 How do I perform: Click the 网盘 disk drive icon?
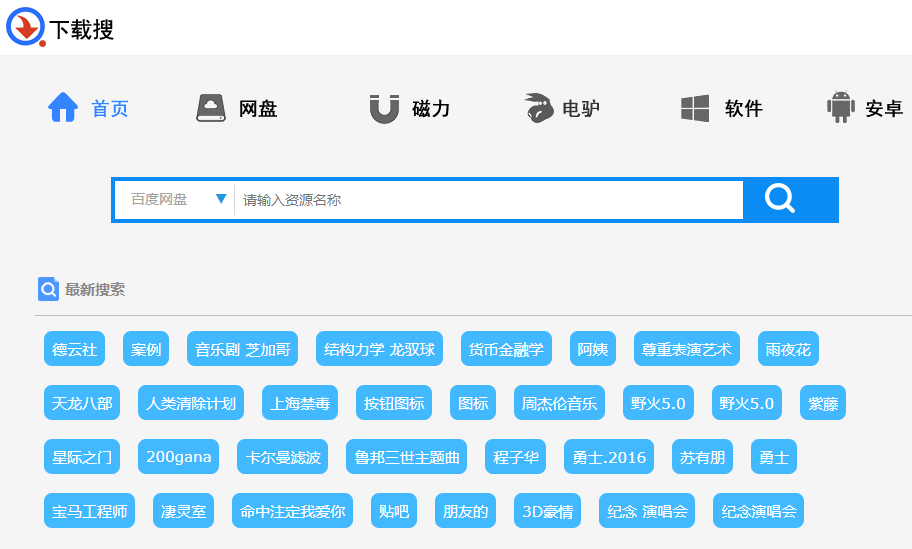point(211,108)
